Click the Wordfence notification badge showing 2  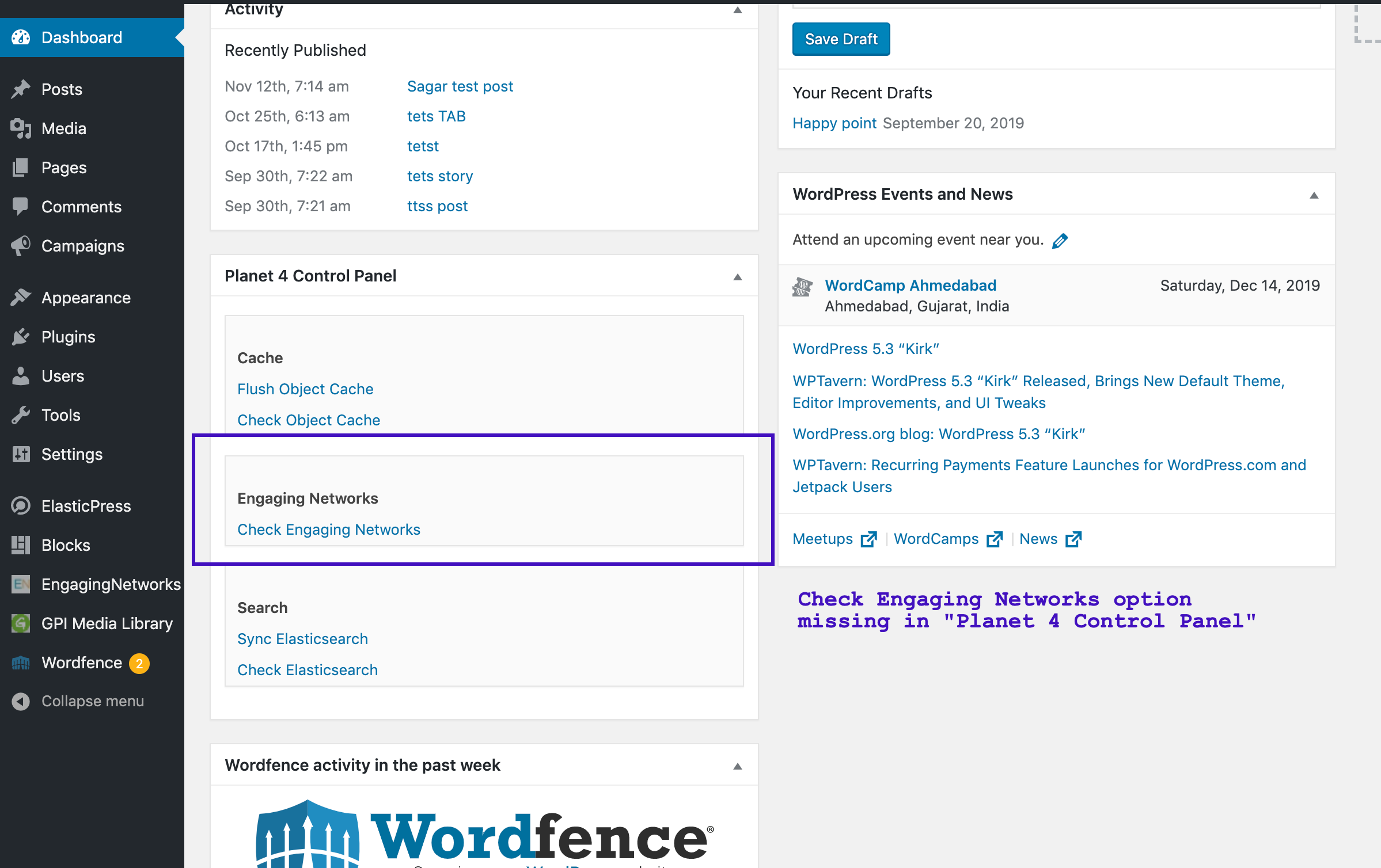pyautogui.click(x=139, y=663)
